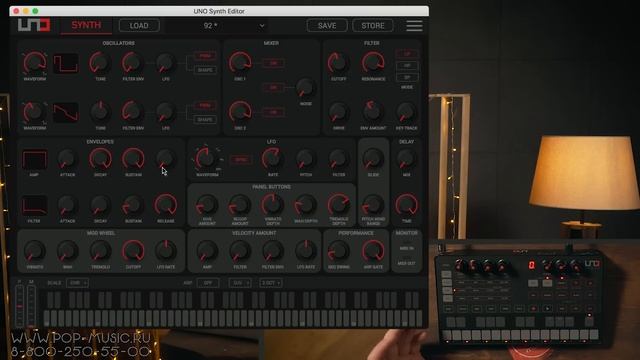Click oscillator 1 square waveform display
Screen dimensions: 640x360
(65, 63)
